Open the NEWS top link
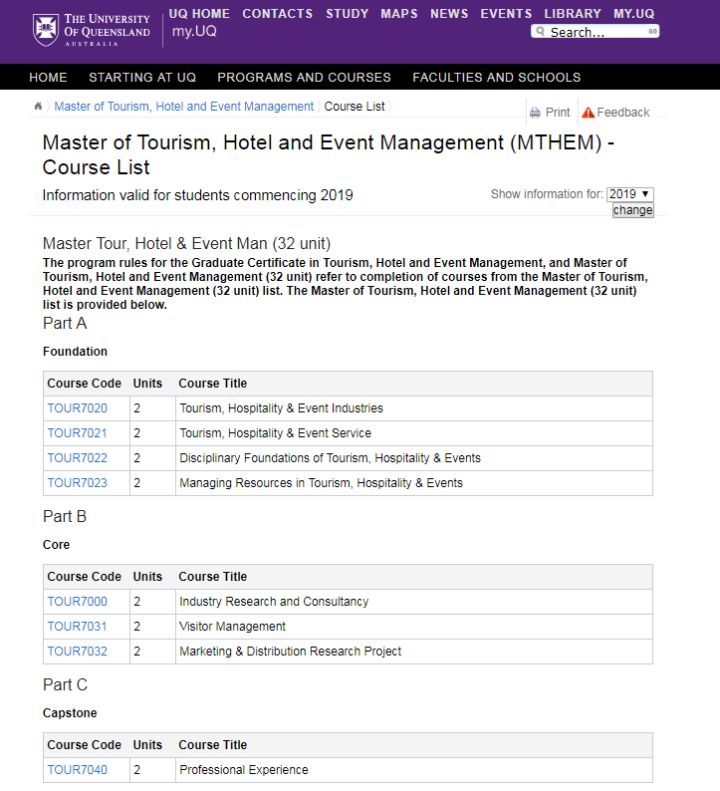This screenshot has height=791, width=720. 449,14
